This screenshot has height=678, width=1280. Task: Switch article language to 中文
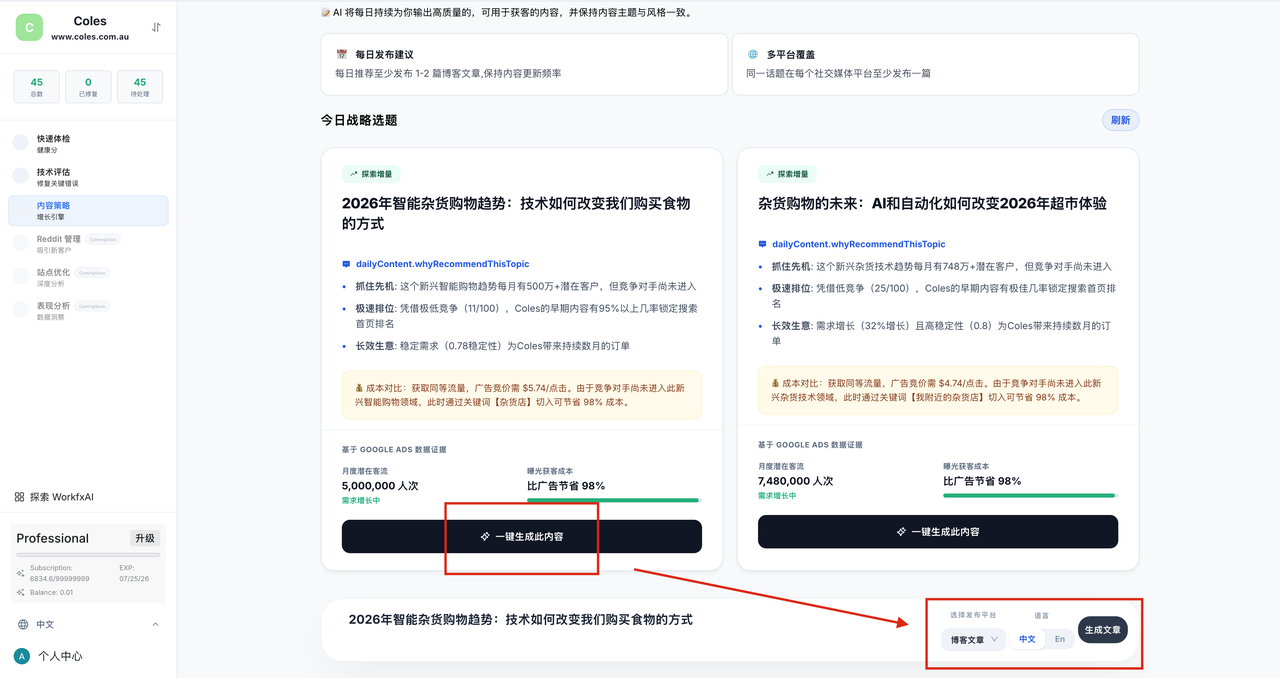coord(1027,639)
